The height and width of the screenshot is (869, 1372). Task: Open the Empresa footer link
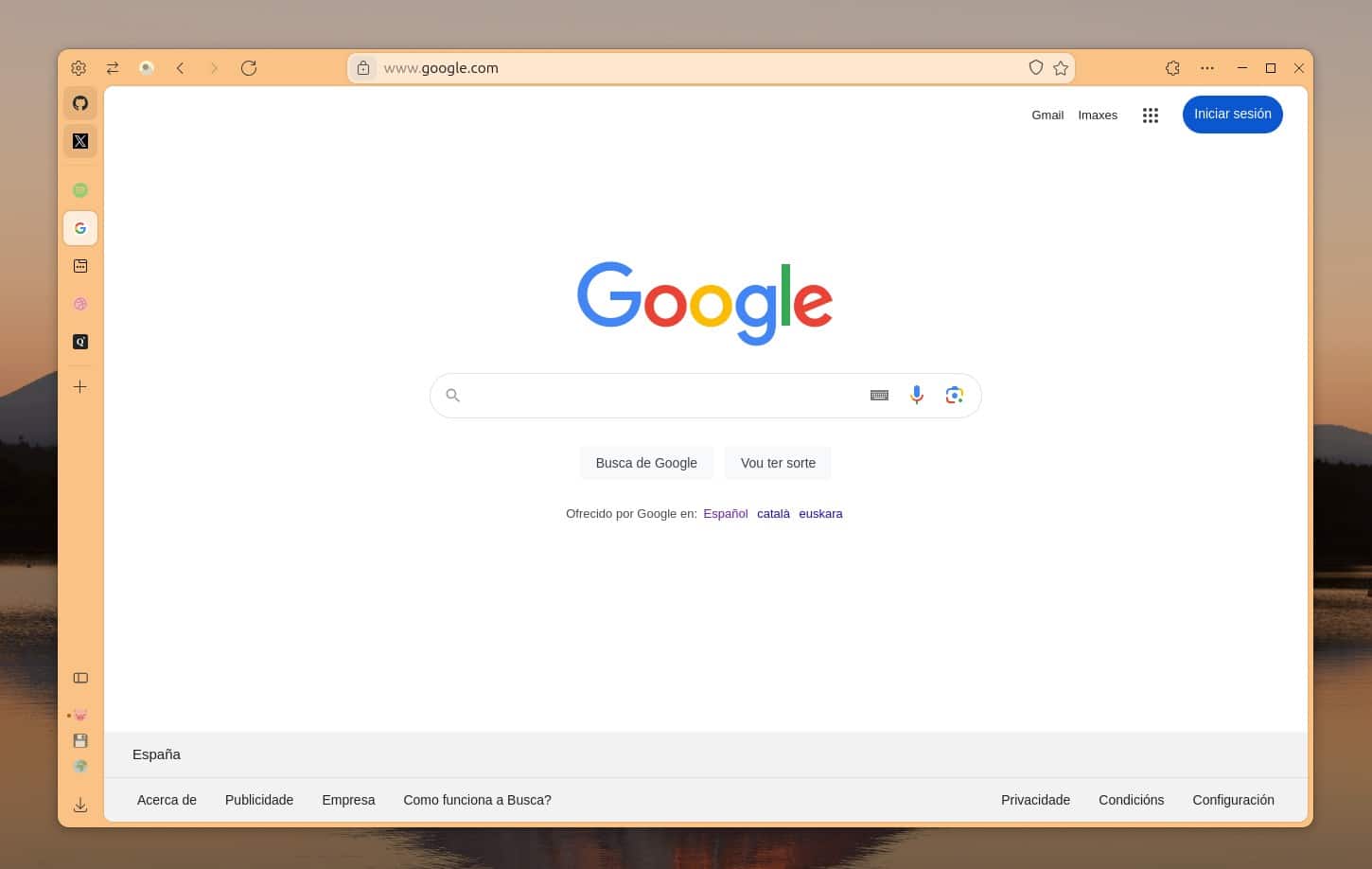[348, 800]
